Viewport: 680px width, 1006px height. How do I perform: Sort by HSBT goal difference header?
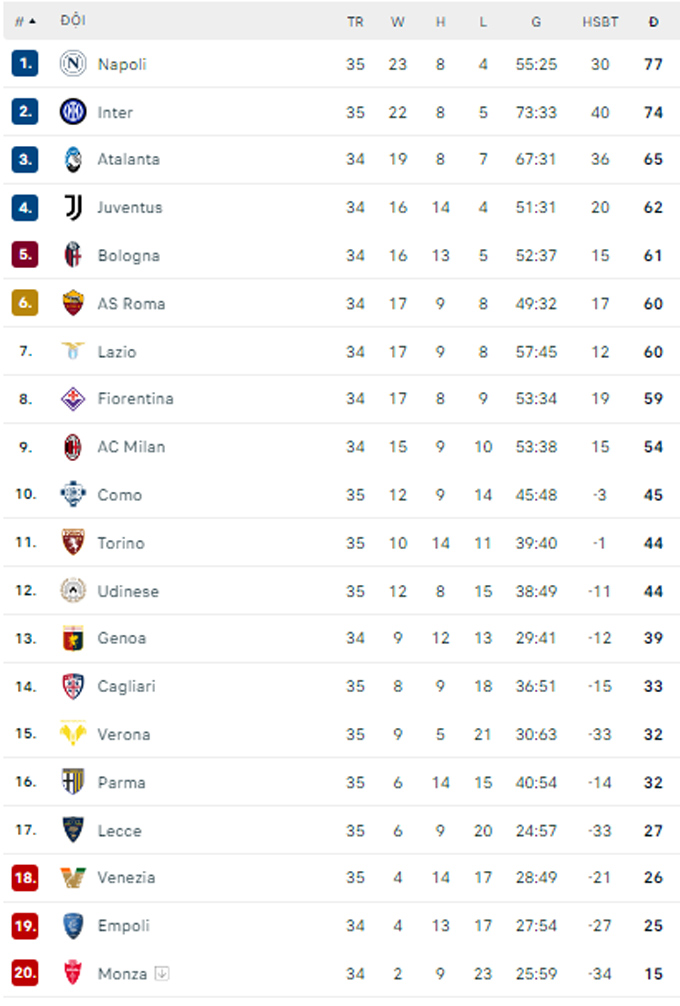click(x=600, y=22)
